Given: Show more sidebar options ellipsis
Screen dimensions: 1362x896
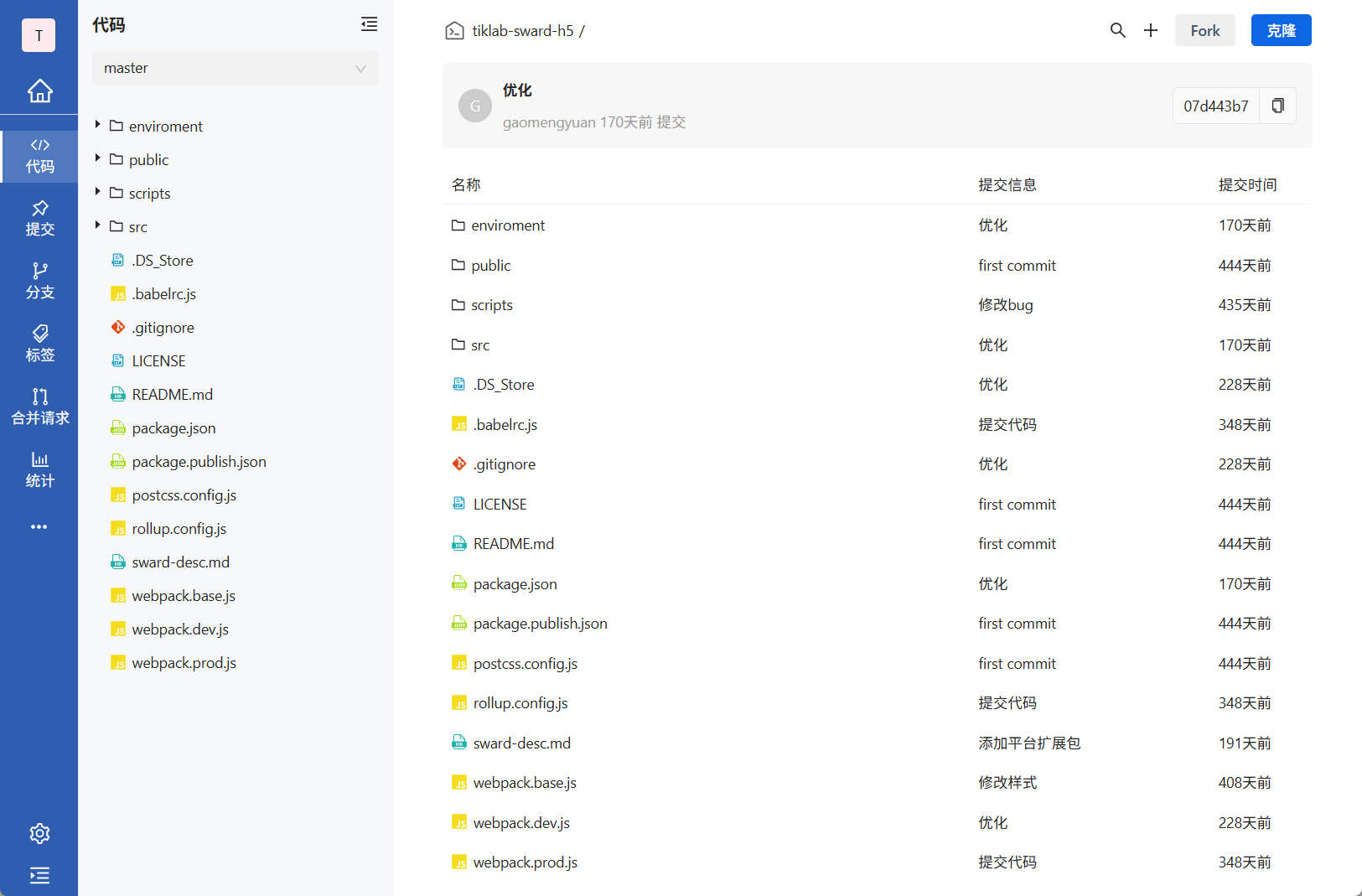Looking at the screenshot, I should [x=39, y=527].
